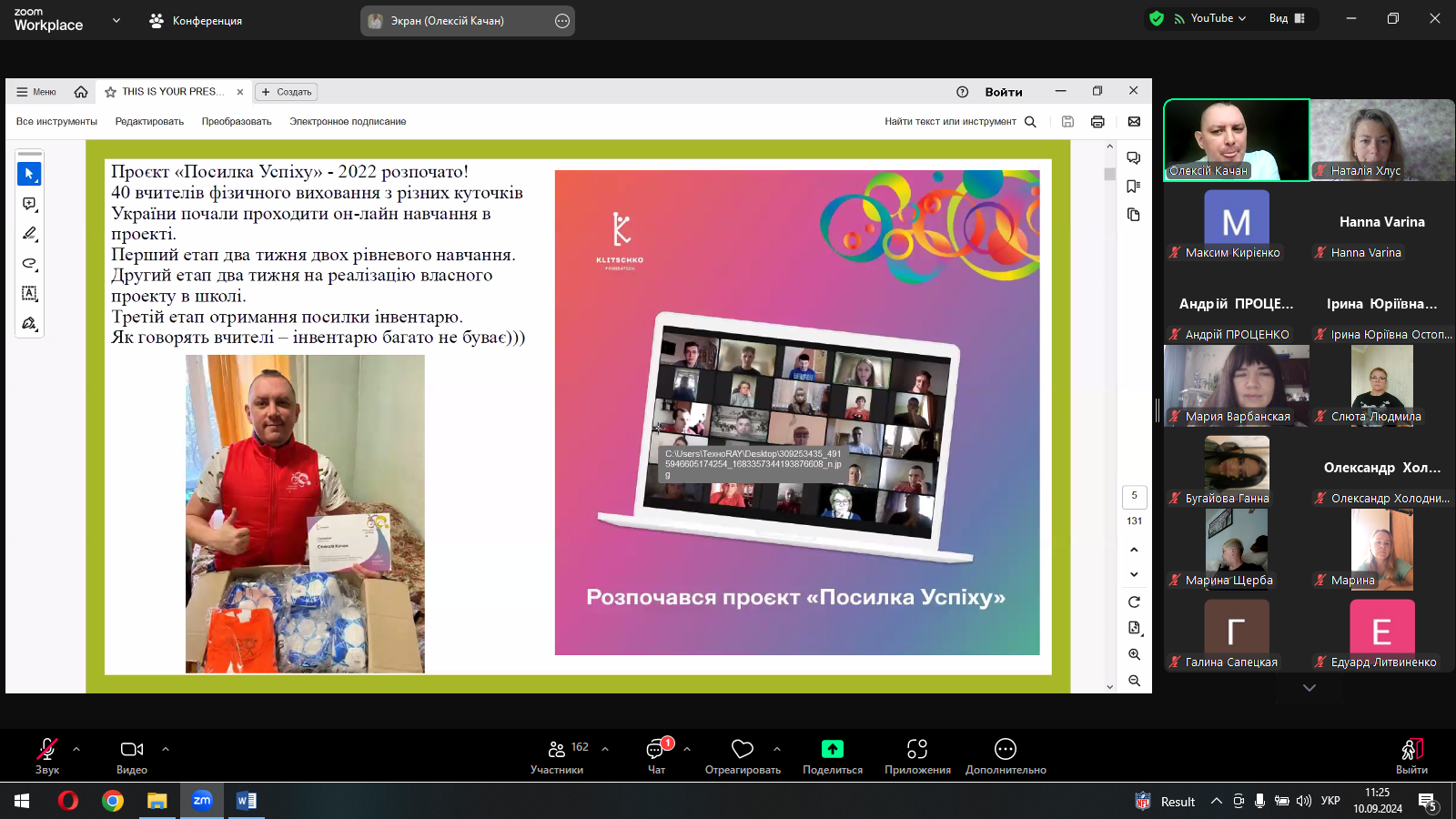Unmute microphone with the Звук button
Screen dimensions: 1456x819
pos(47,755)
